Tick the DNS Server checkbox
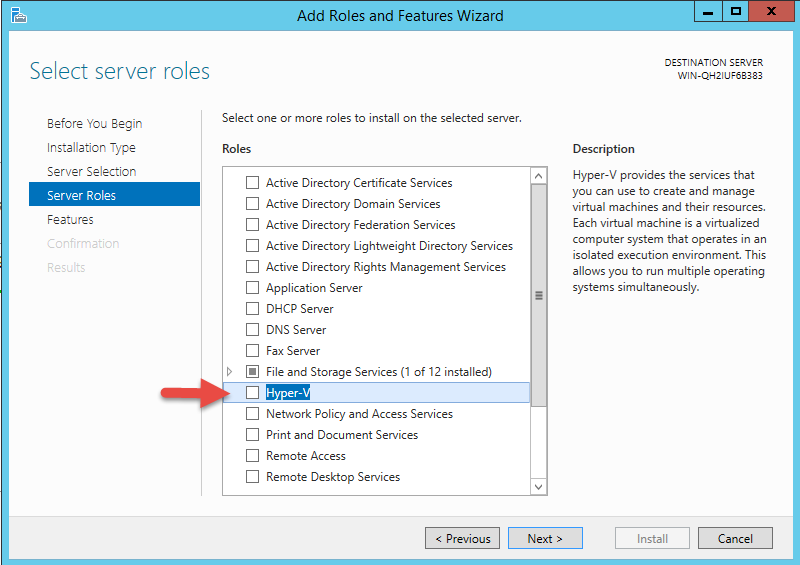Viewport: 800px width, 565px height. 252,330
